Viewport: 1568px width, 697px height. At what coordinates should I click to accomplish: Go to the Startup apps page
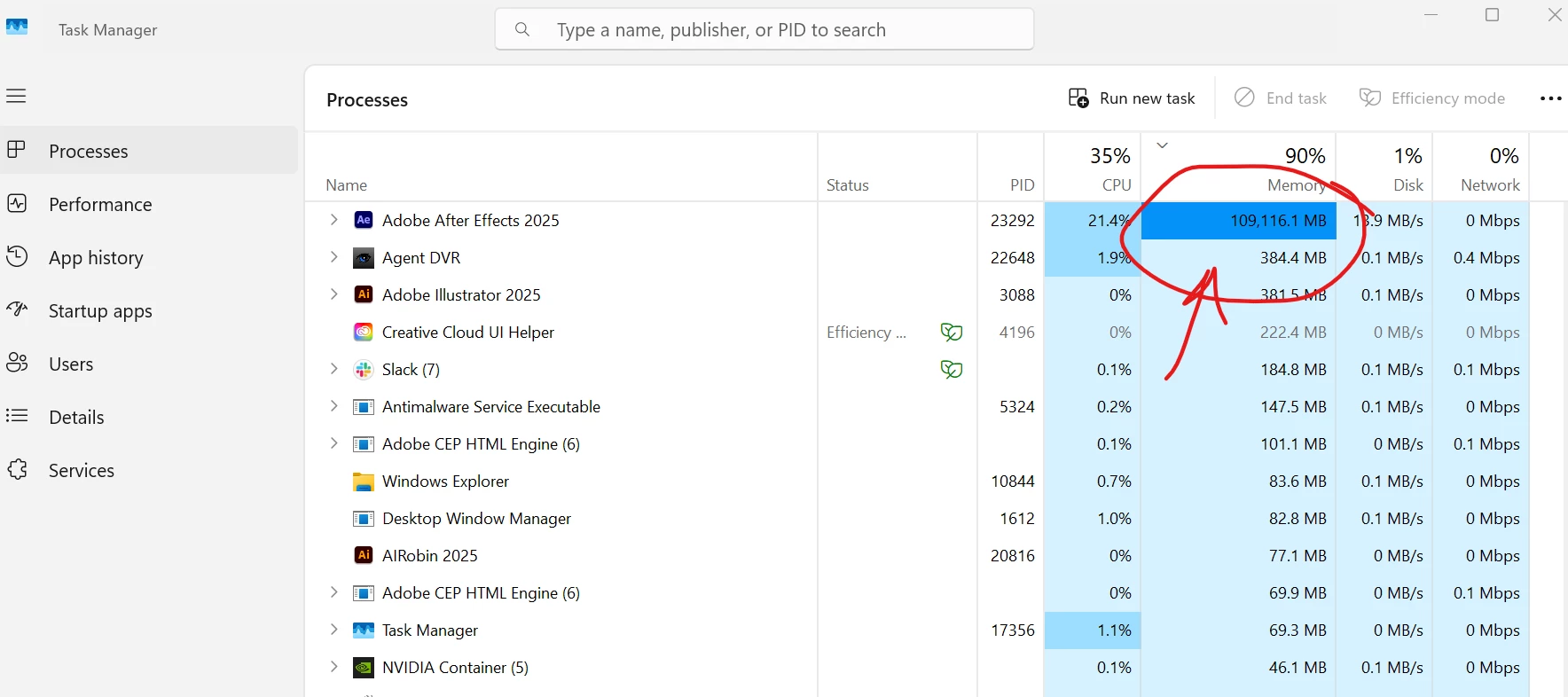click(x=149, y=310)
